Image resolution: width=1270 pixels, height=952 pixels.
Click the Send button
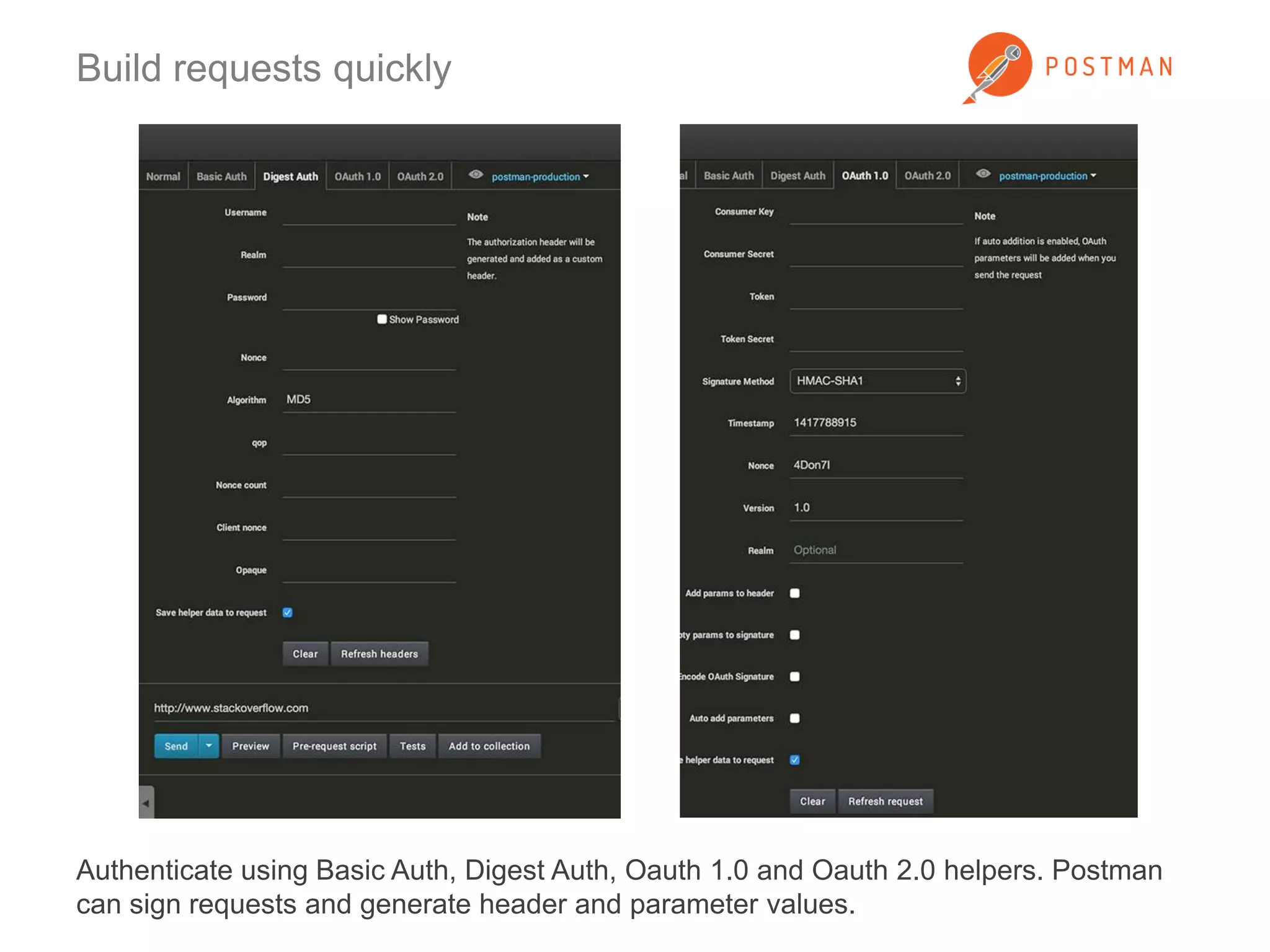[x=176, y=746]
